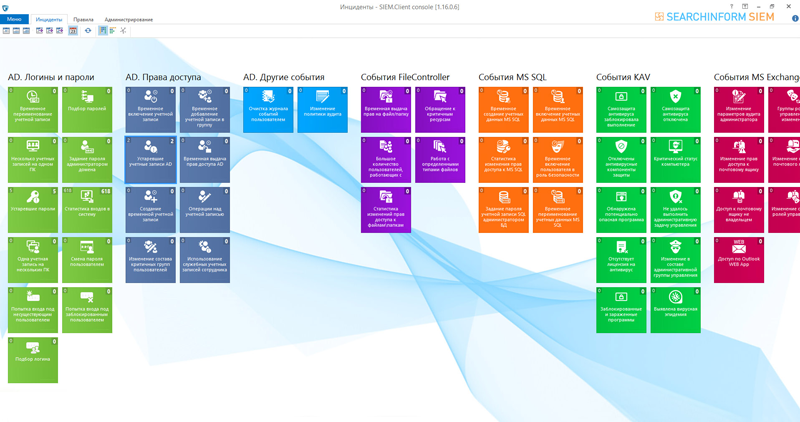Open the Администрирование tab

click(x=129, y=19)
